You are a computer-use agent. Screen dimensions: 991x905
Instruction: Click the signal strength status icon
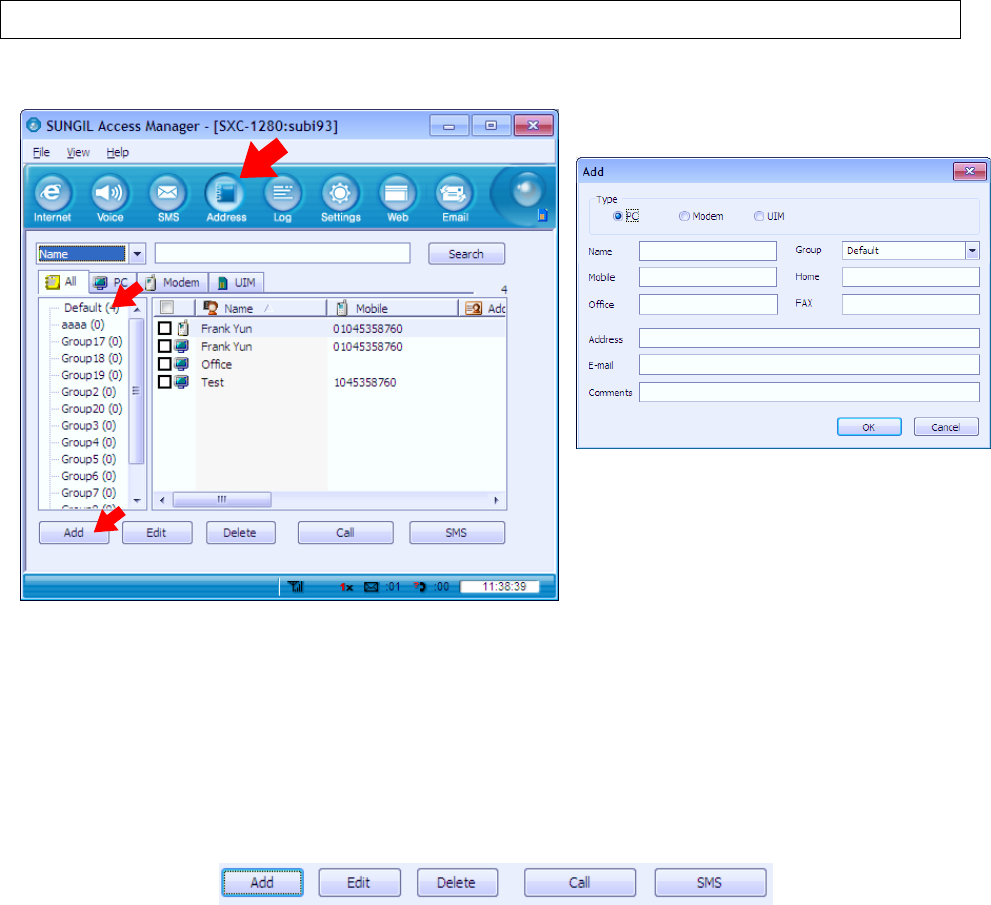pos(295,587)
